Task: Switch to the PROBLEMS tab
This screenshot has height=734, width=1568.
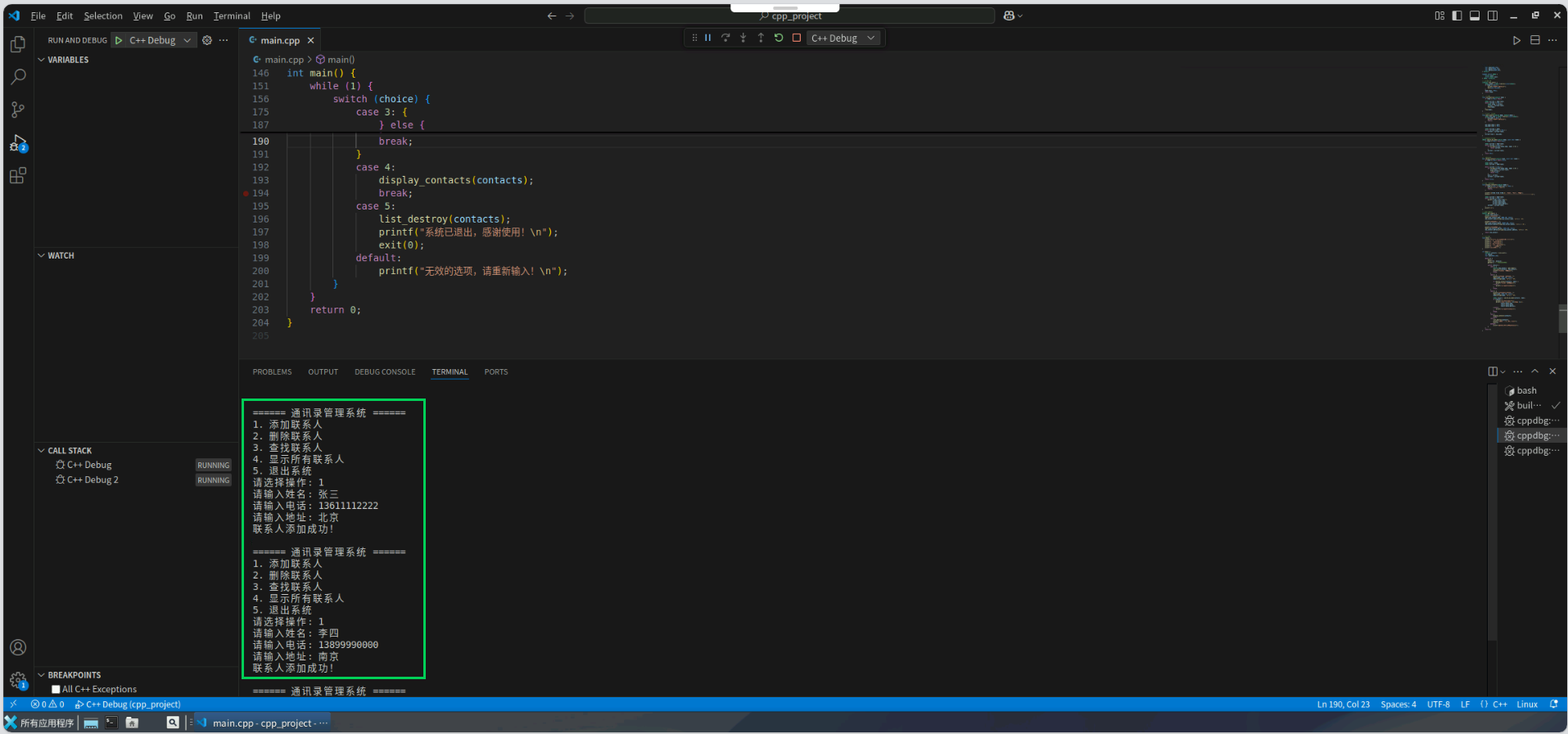Action: tap(272, 372)
